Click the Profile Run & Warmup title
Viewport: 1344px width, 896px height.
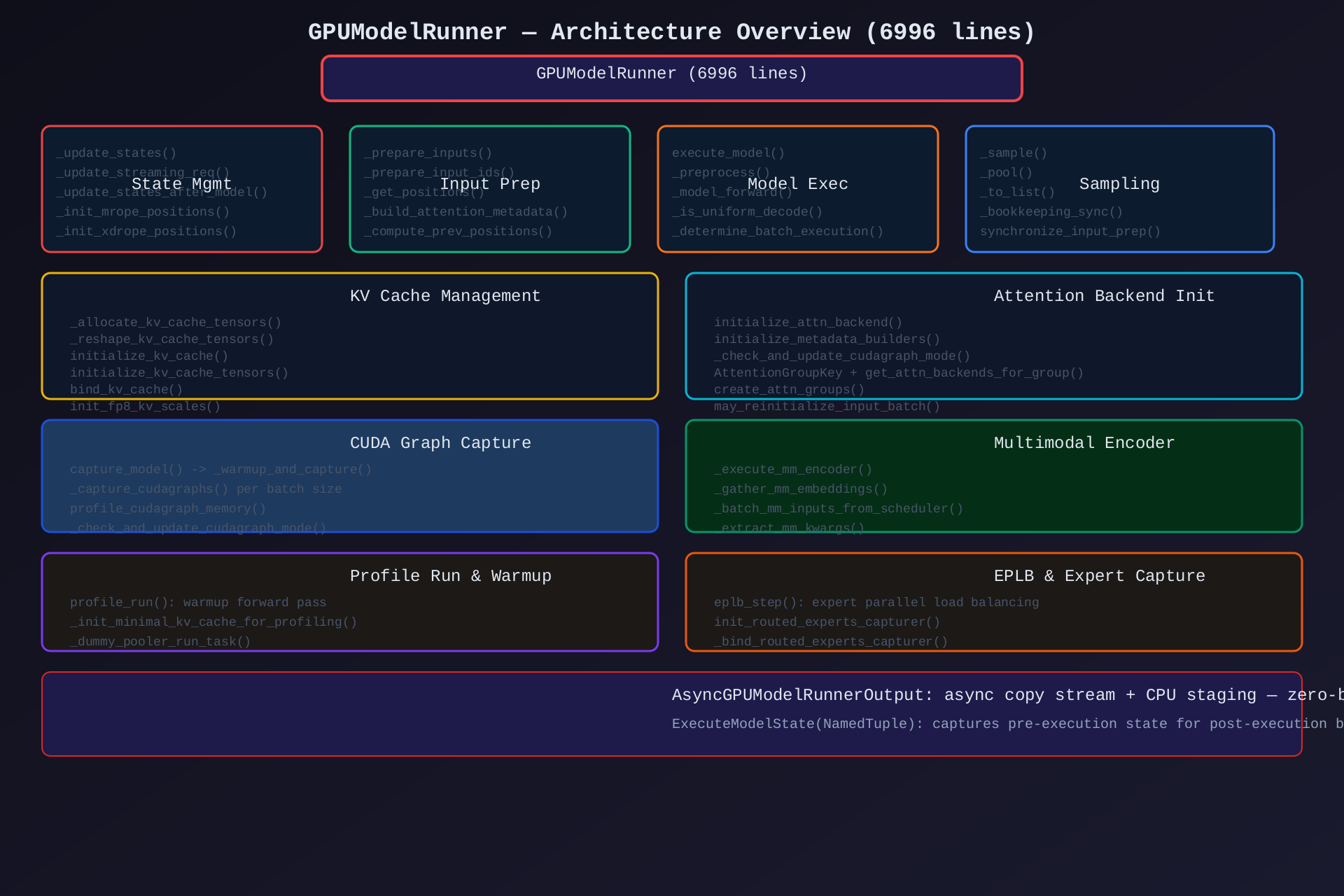click(450, 576)
